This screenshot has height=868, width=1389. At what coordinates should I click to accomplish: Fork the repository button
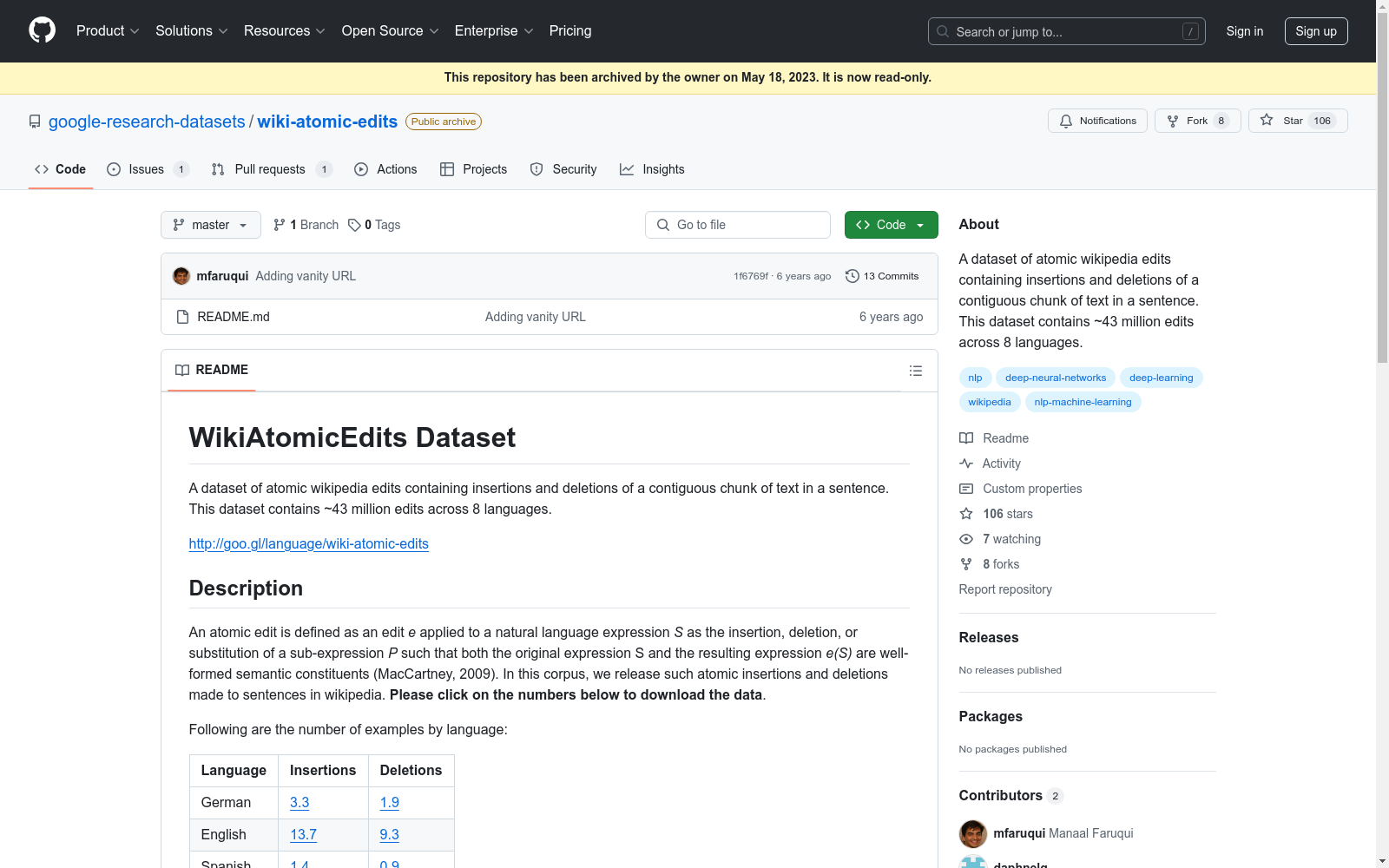click(1197, 121)
